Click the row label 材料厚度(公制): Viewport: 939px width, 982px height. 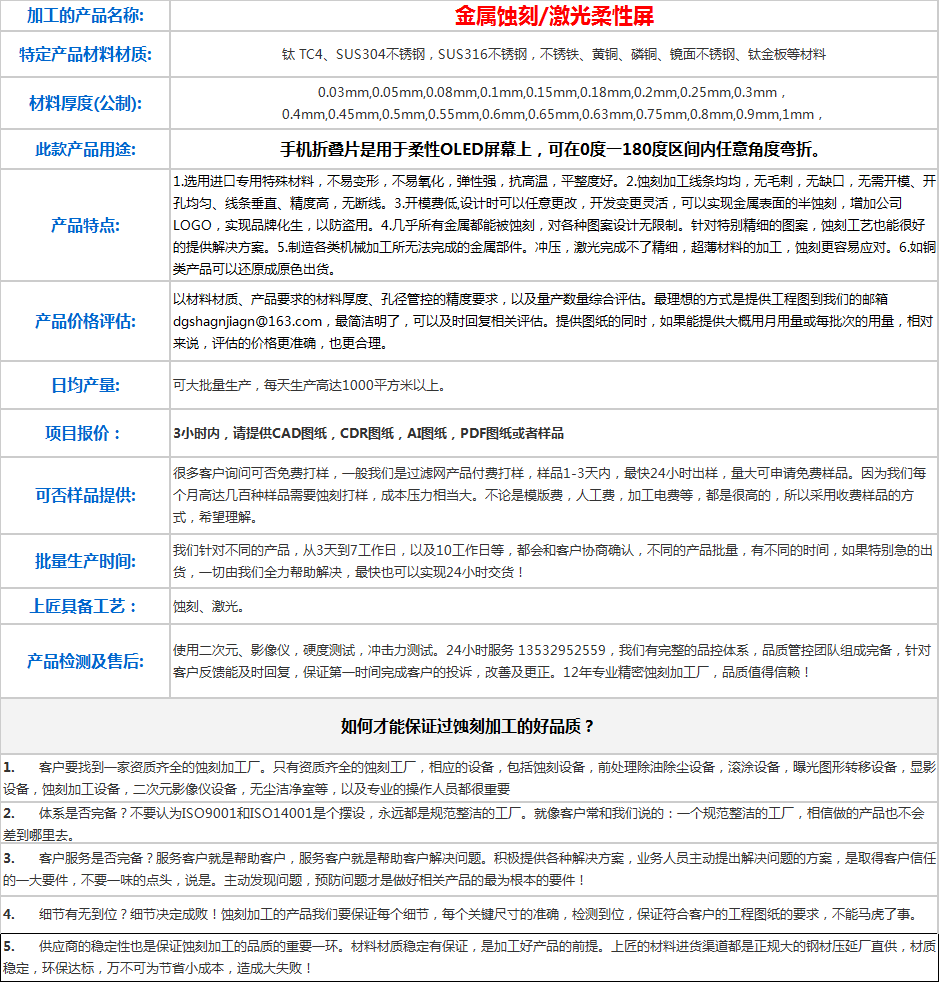85,103
